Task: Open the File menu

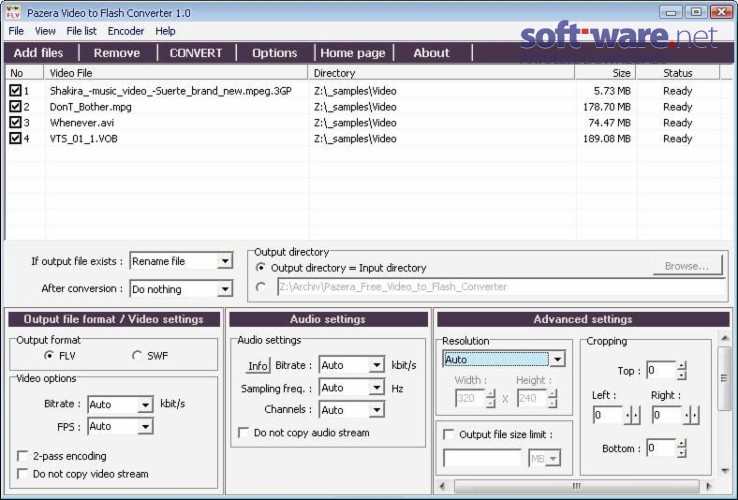Action: pos(16,31)
